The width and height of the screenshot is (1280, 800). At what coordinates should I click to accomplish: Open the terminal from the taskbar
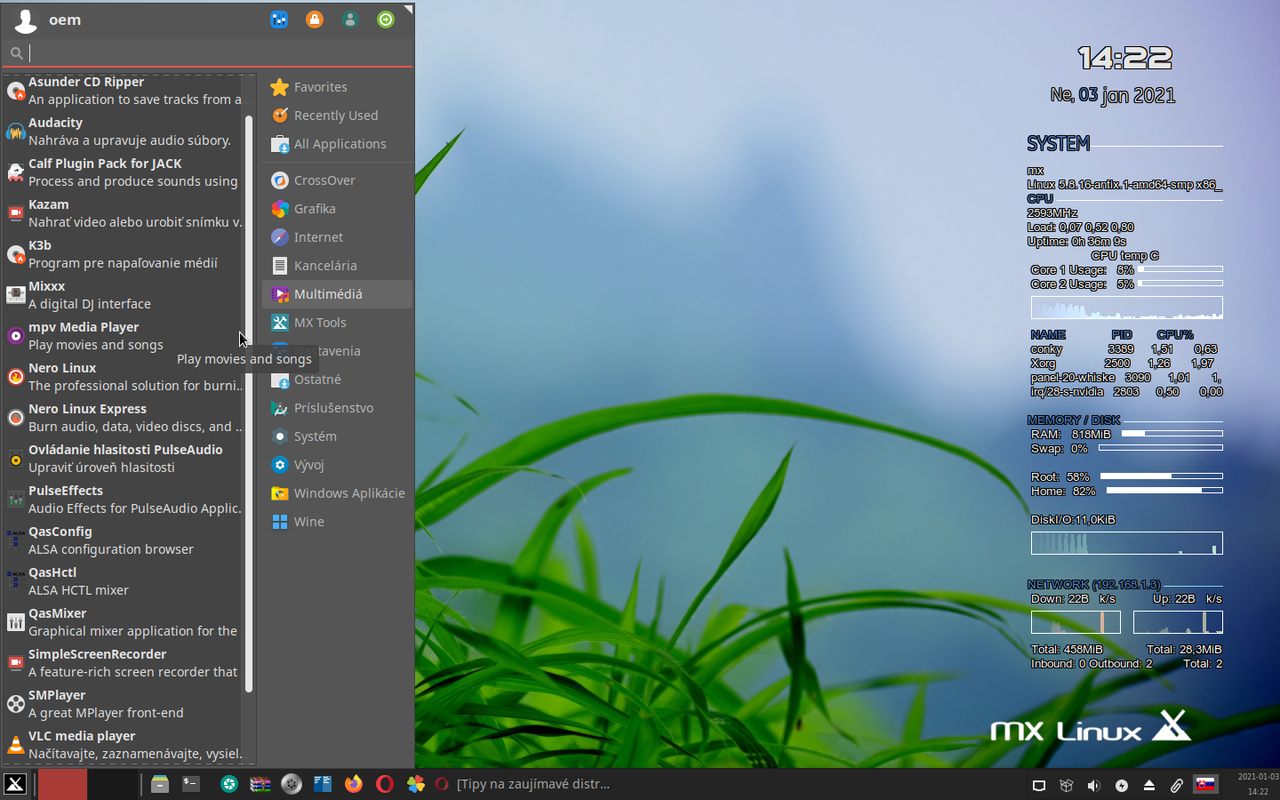(x=191, y=785)
